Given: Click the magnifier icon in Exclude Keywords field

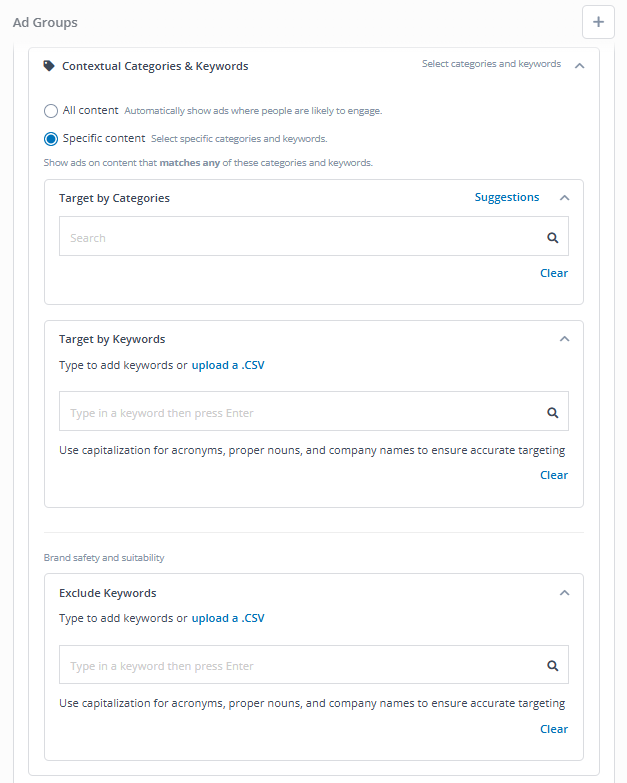Looking at the screenshot, I should coord(553,666).
